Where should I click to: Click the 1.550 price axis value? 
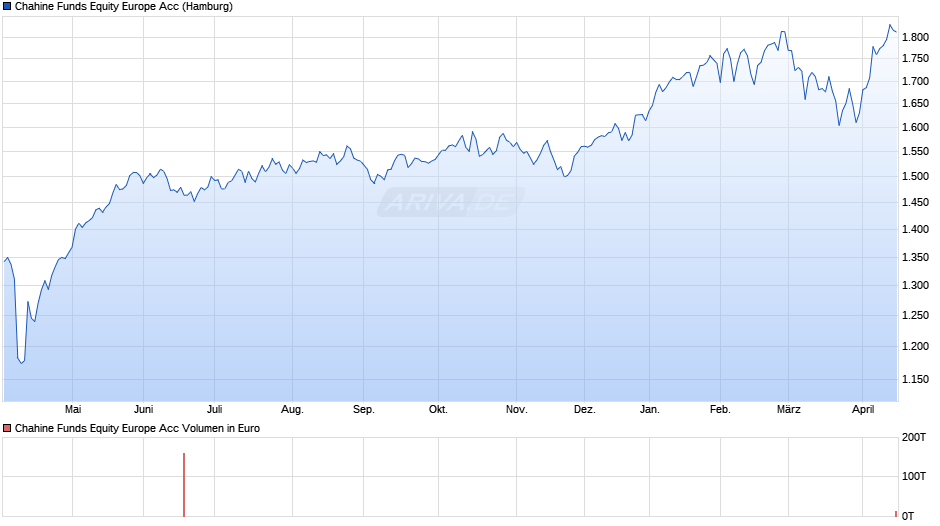915,152
